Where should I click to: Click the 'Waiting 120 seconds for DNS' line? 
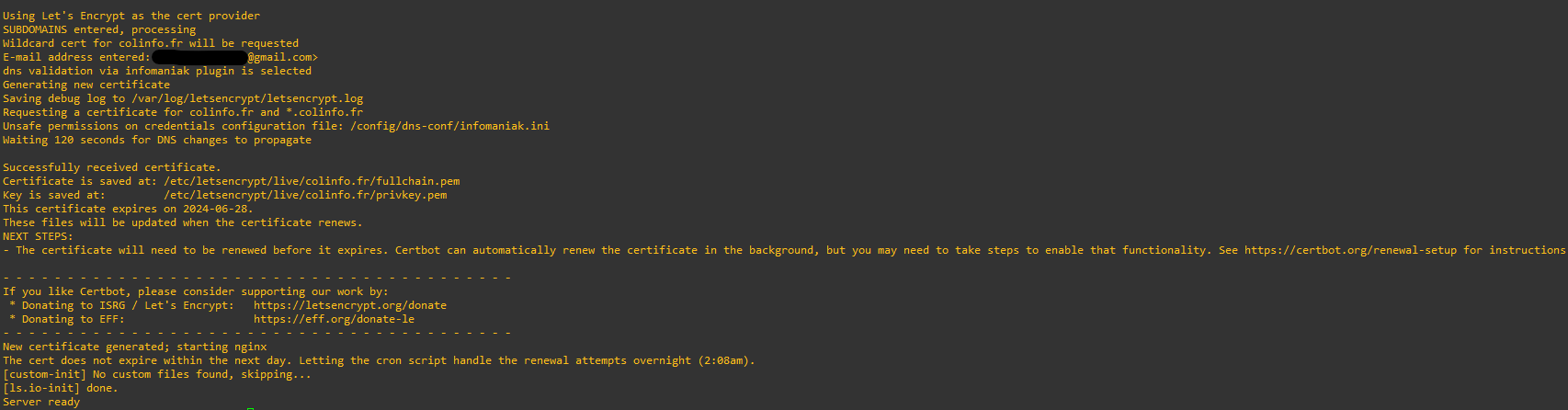coord(157,140)
